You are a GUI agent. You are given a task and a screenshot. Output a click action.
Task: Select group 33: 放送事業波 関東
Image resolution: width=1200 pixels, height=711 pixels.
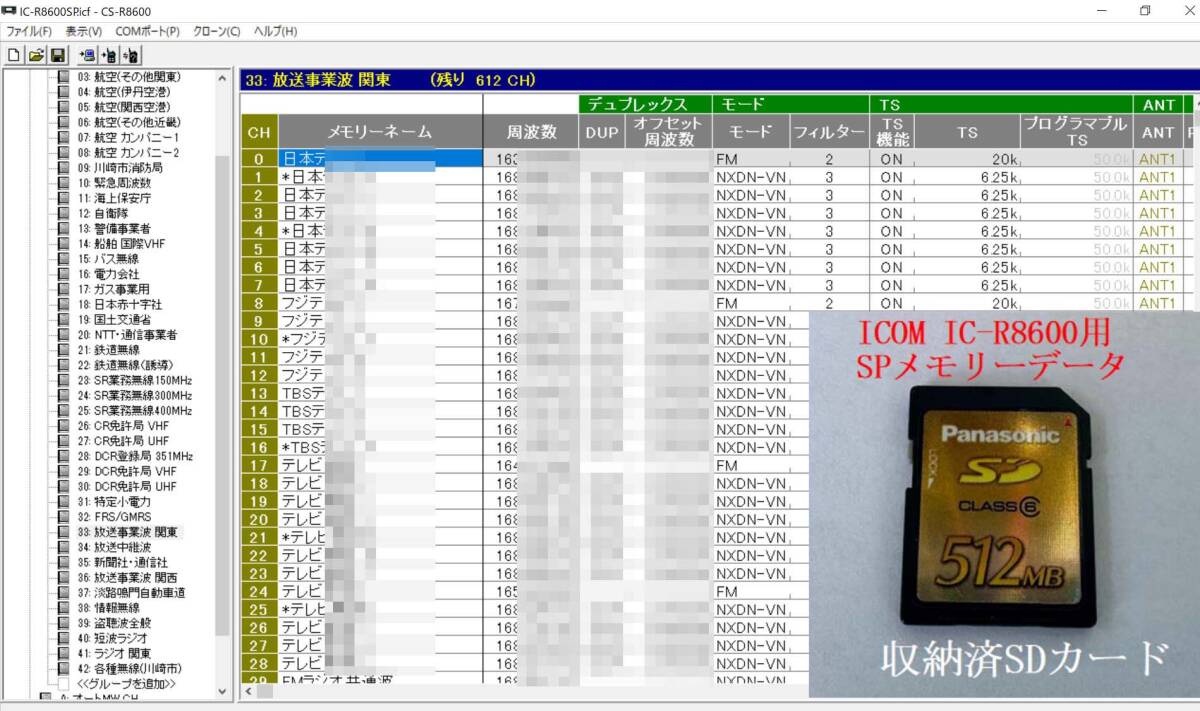pos(129,532)
